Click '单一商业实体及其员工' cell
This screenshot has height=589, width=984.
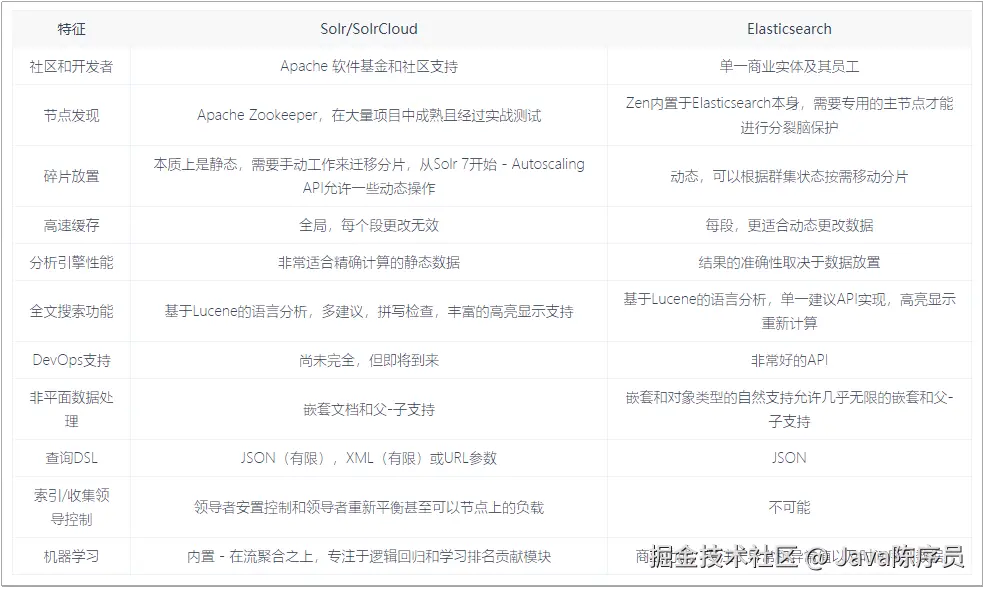789,66
